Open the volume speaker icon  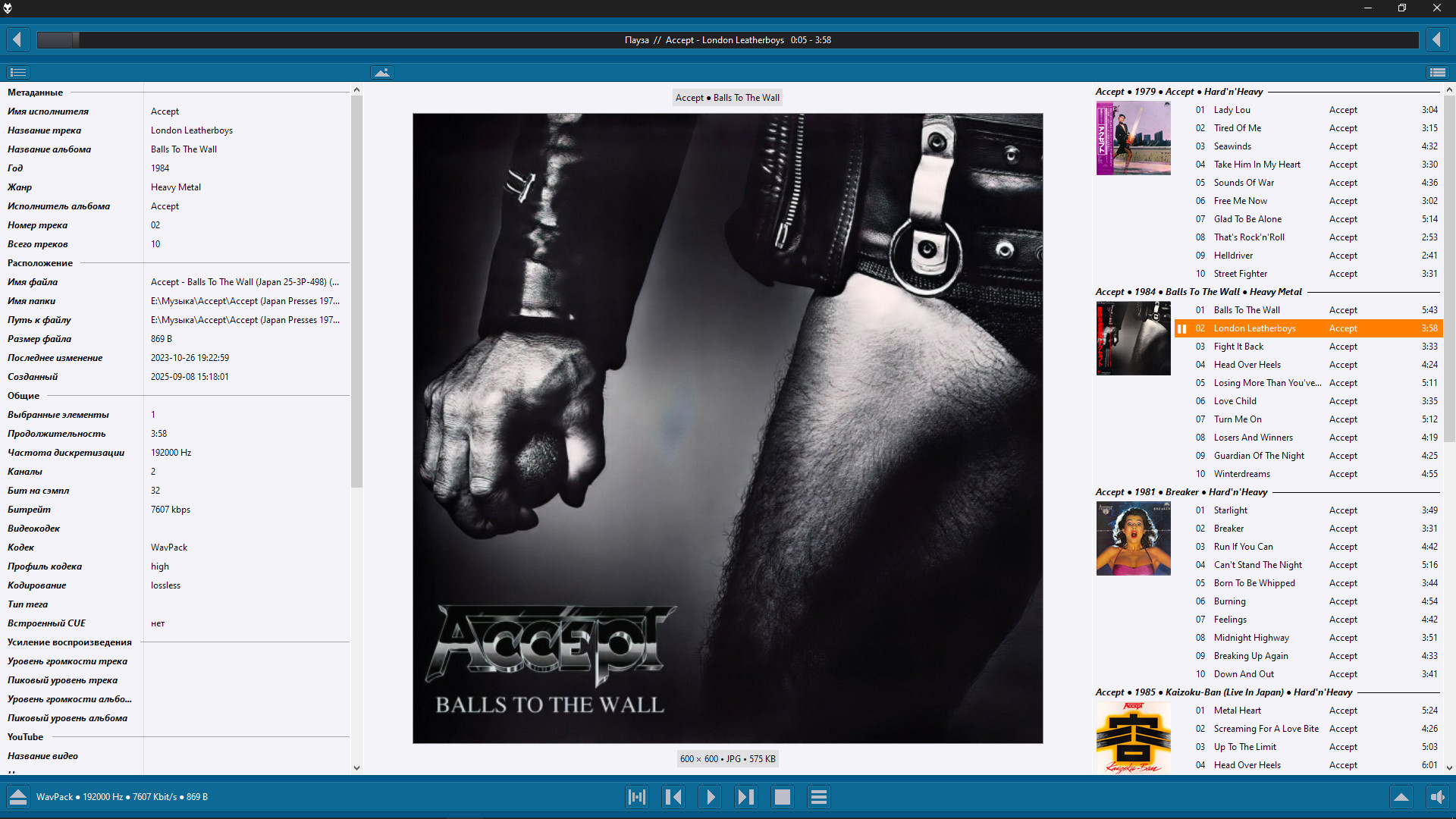point(1437,797)
